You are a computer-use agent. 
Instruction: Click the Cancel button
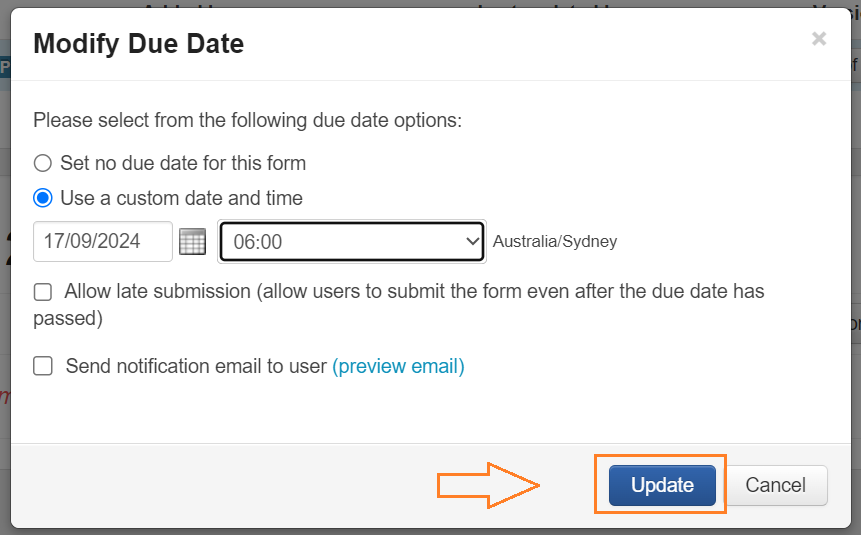775,486
